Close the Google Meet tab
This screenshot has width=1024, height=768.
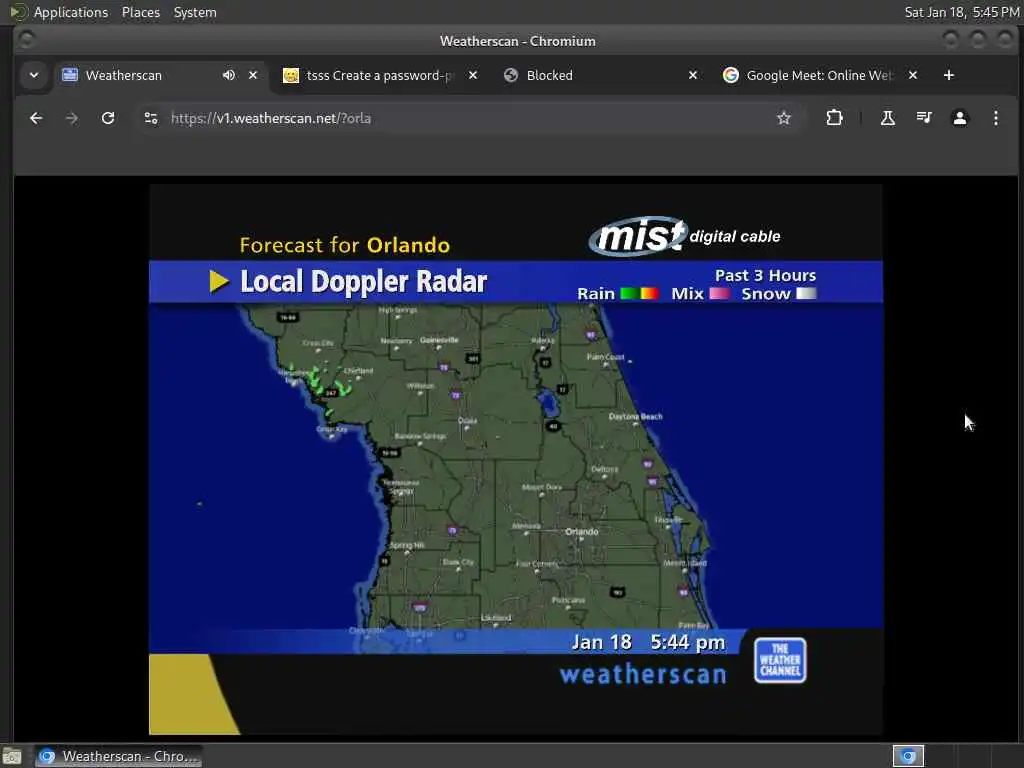pos(913,75)
